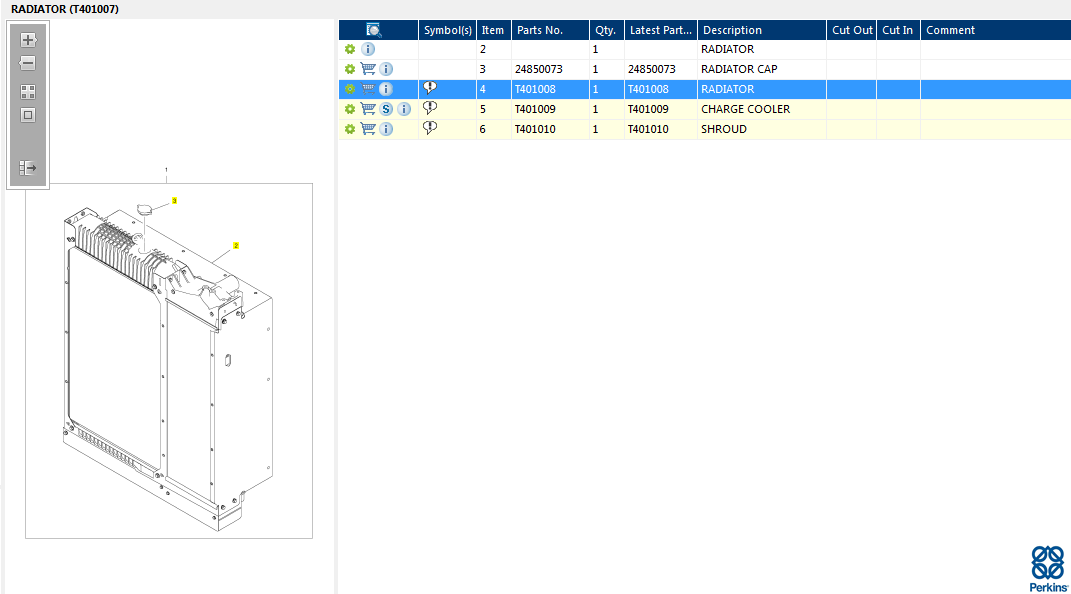Click the RADIATOR (T401007) title
The image size is (1071, 594).
(65, 9)
